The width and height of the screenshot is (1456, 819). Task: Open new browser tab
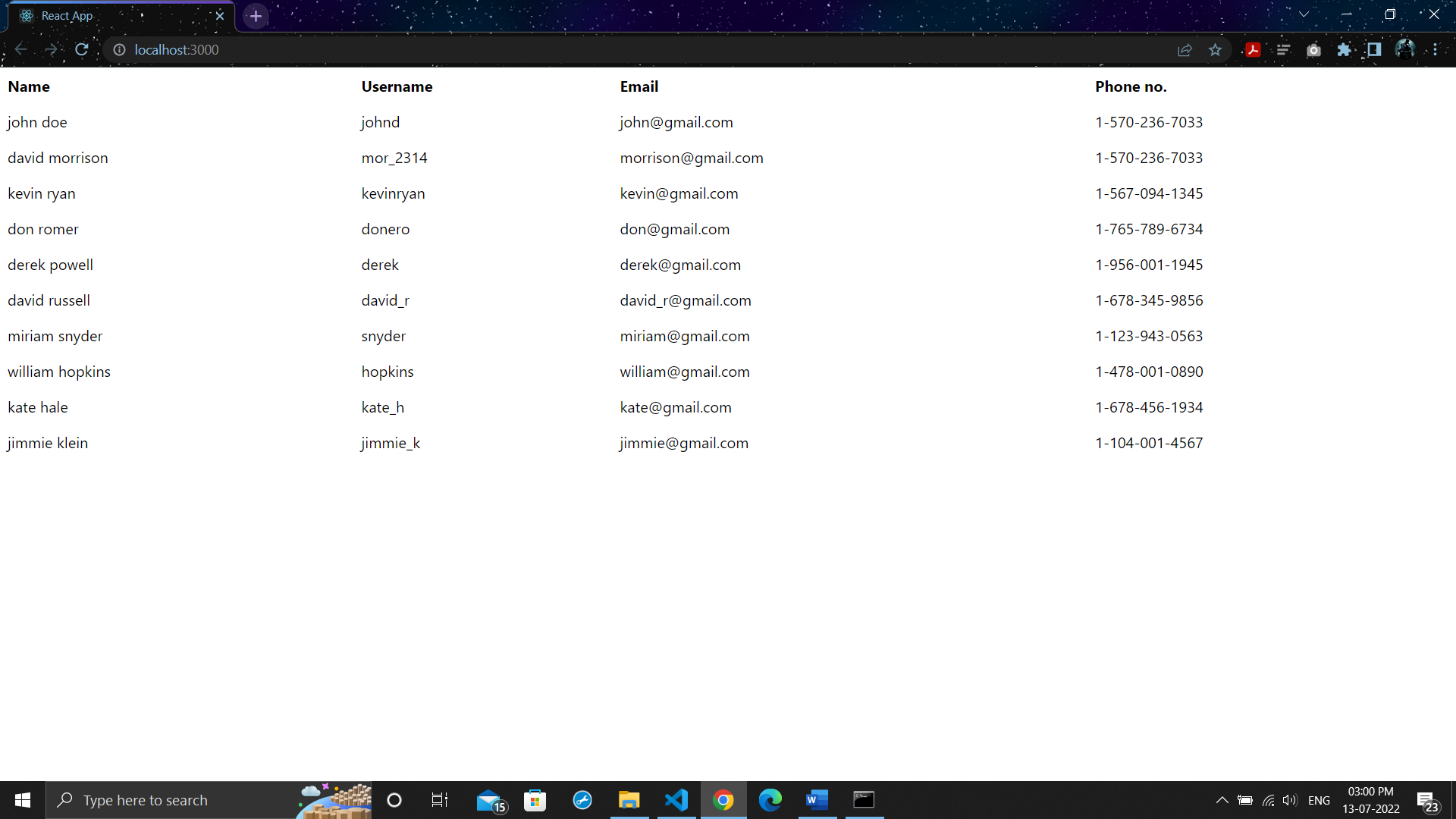pyautogui.click(x=256, y=16)
